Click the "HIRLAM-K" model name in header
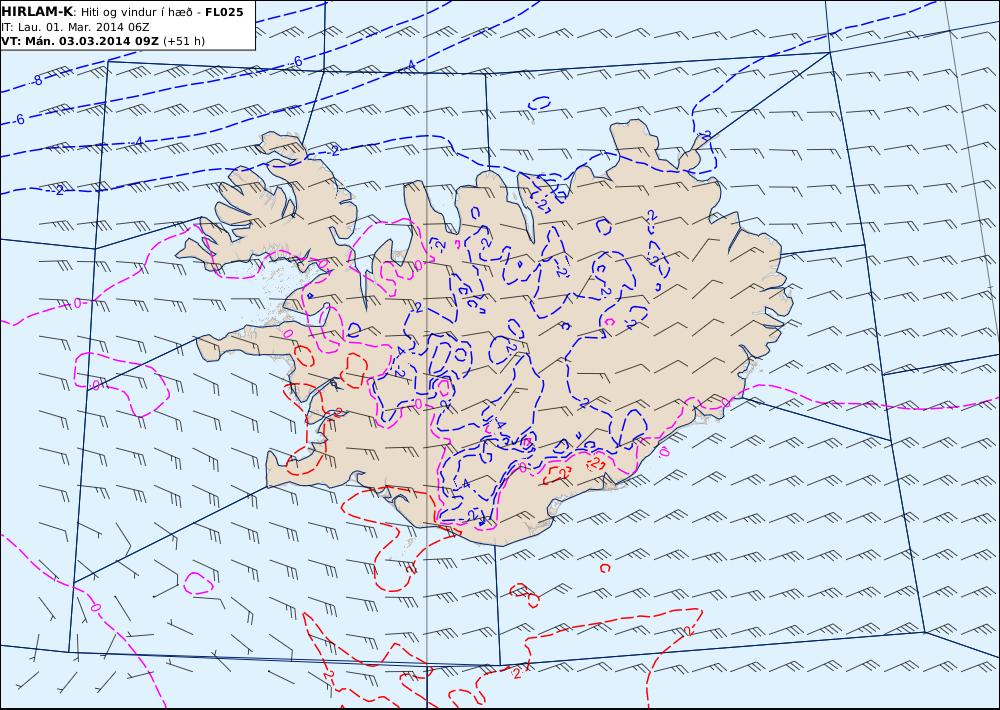 (37, 12)
